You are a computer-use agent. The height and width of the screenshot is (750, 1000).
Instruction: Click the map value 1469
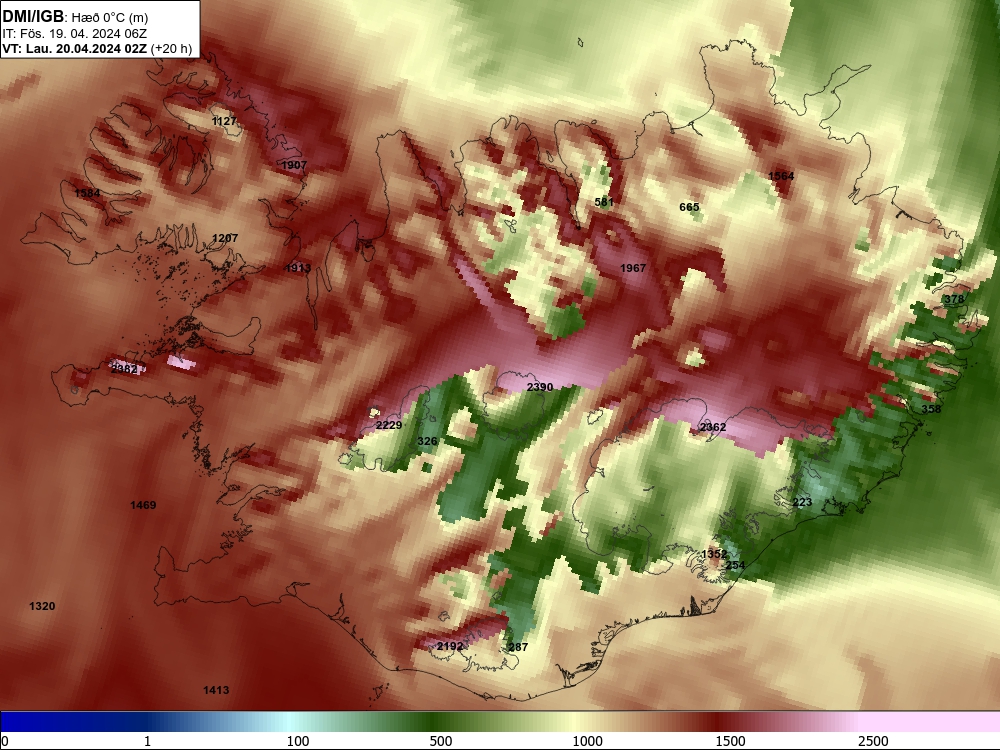click(x=143, y=505)
